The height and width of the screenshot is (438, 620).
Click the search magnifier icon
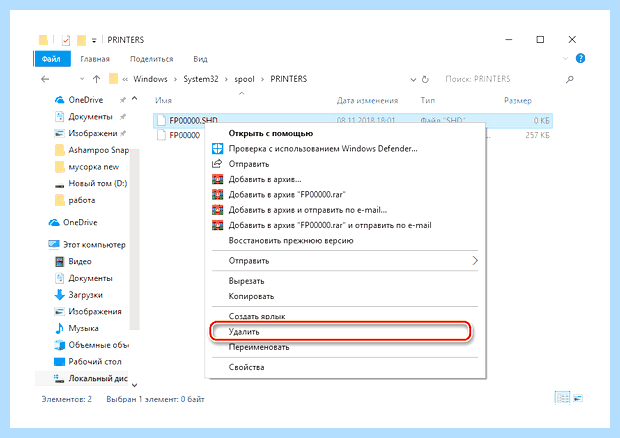point(569,79)
